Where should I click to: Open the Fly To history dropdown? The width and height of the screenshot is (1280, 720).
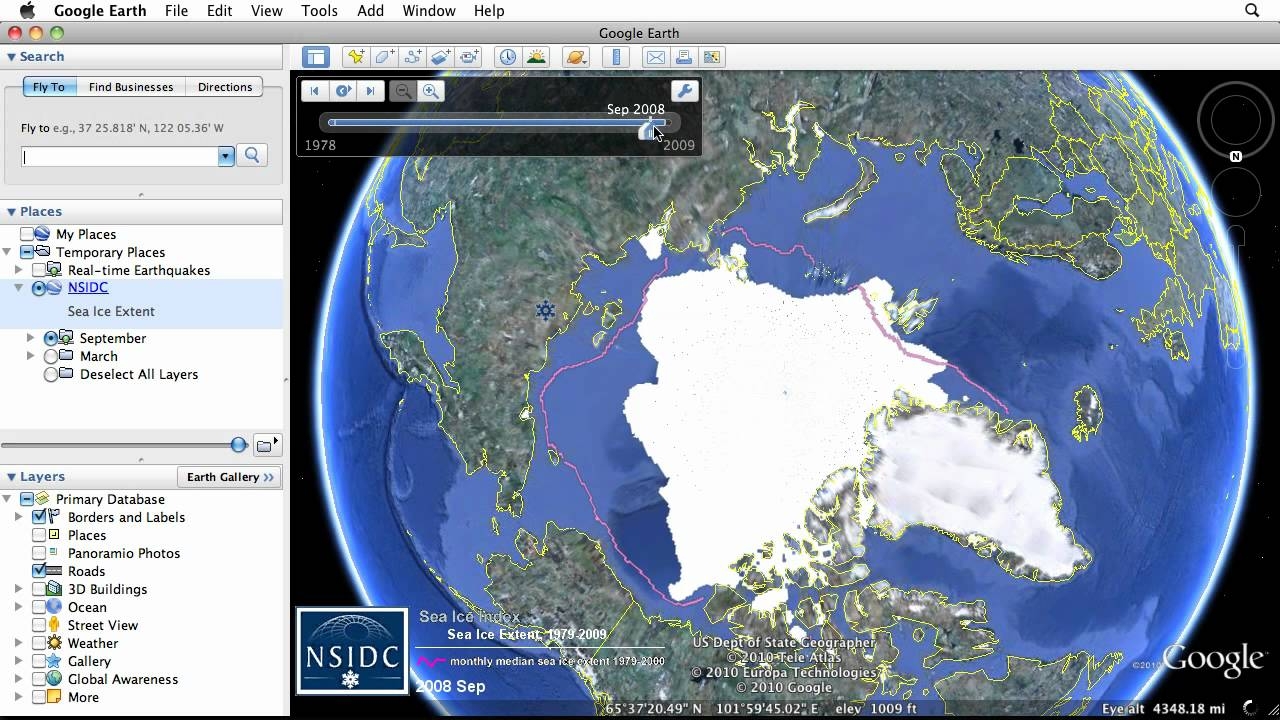226,156
